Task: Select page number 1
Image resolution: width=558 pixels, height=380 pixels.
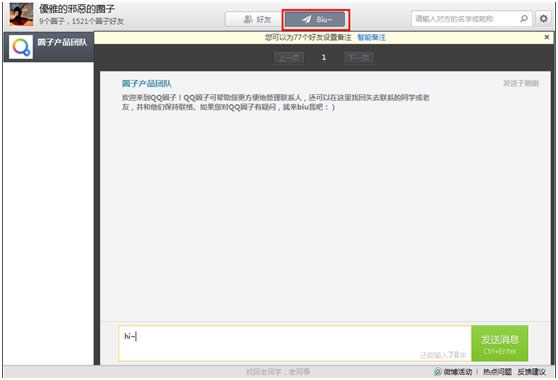Action: coord(324,57)
